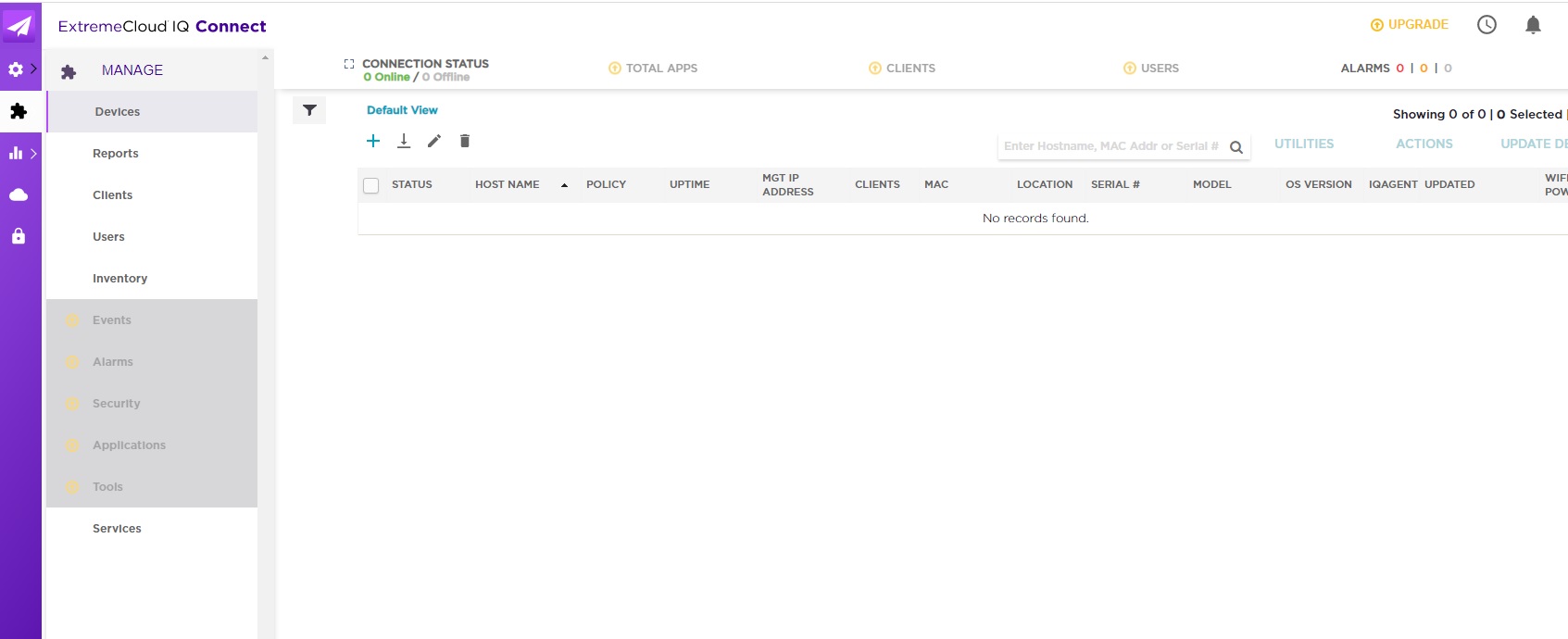Click the filter funnel icon

(309, 110)
